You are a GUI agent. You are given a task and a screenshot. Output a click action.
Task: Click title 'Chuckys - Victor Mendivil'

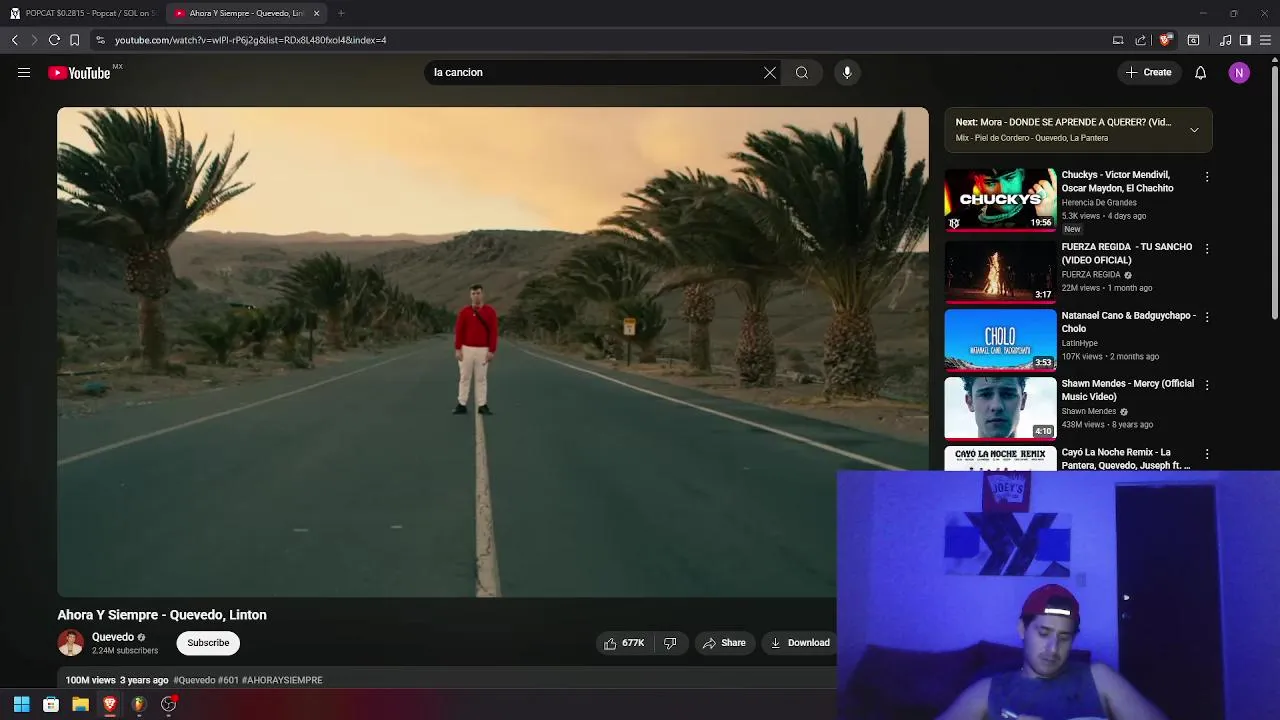point(1117,181)
